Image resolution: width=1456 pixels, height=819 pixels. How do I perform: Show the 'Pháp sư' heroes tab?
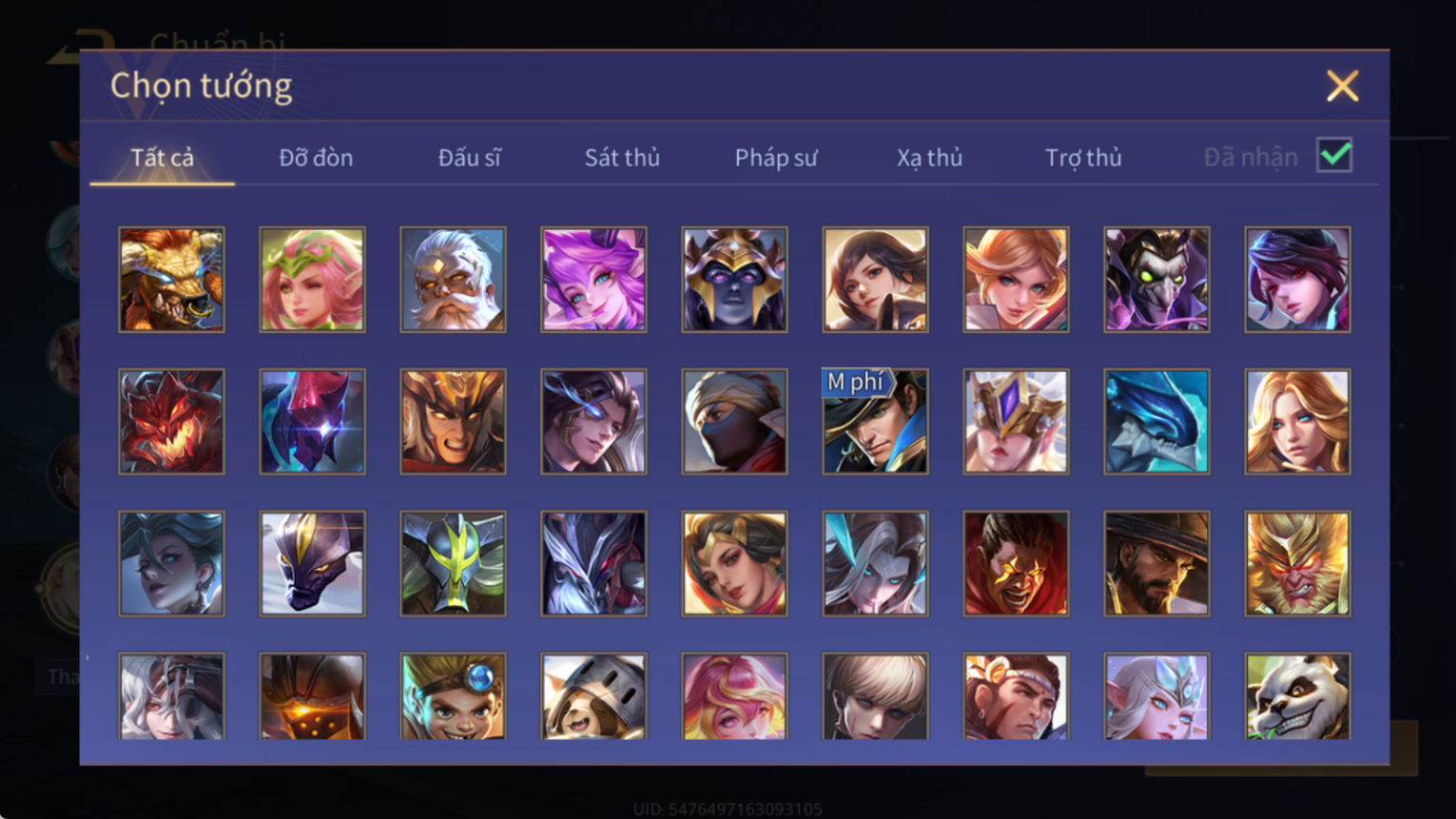(x=775, y=158)
